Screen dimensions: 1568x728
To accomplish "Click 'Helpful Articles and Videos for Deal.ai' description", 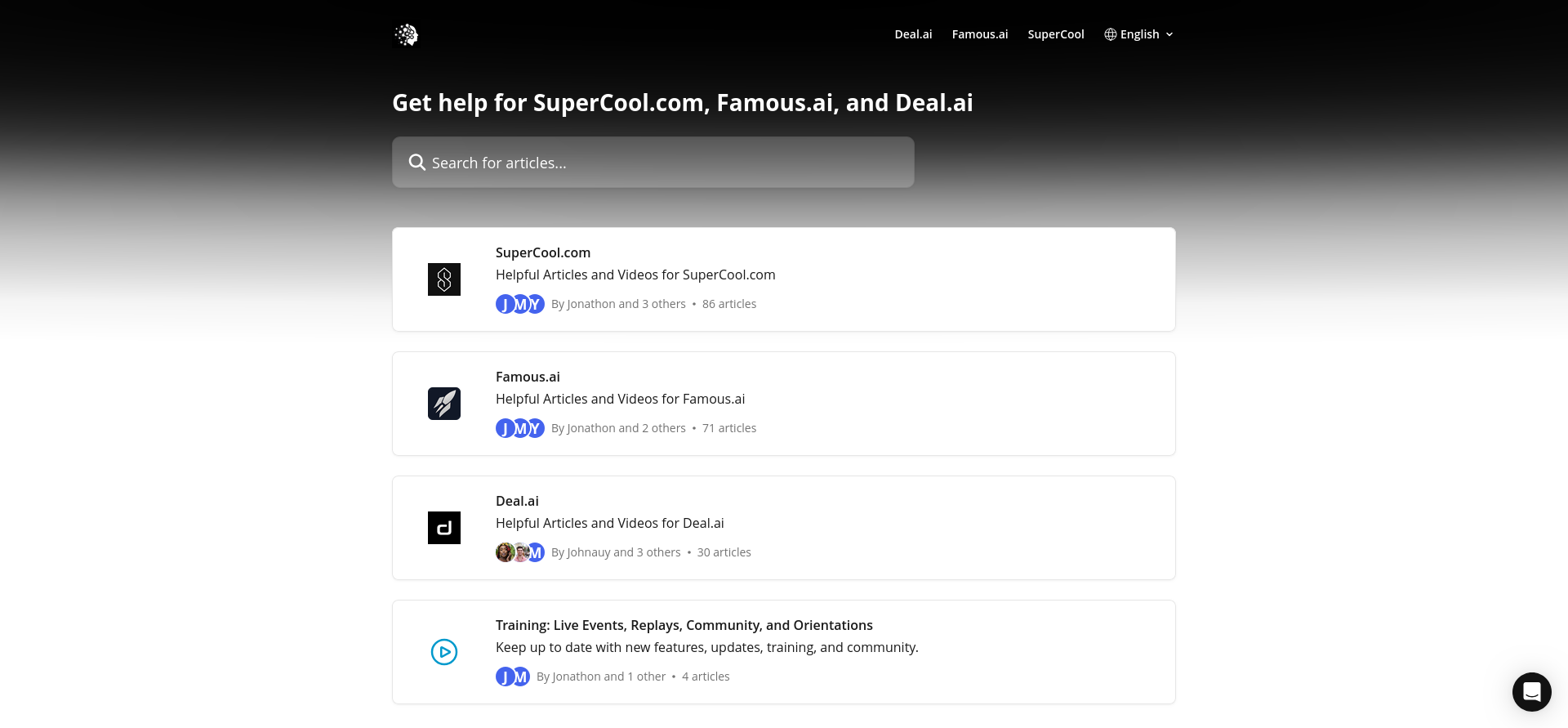I will pyautogui.click(x=610, y=523).
